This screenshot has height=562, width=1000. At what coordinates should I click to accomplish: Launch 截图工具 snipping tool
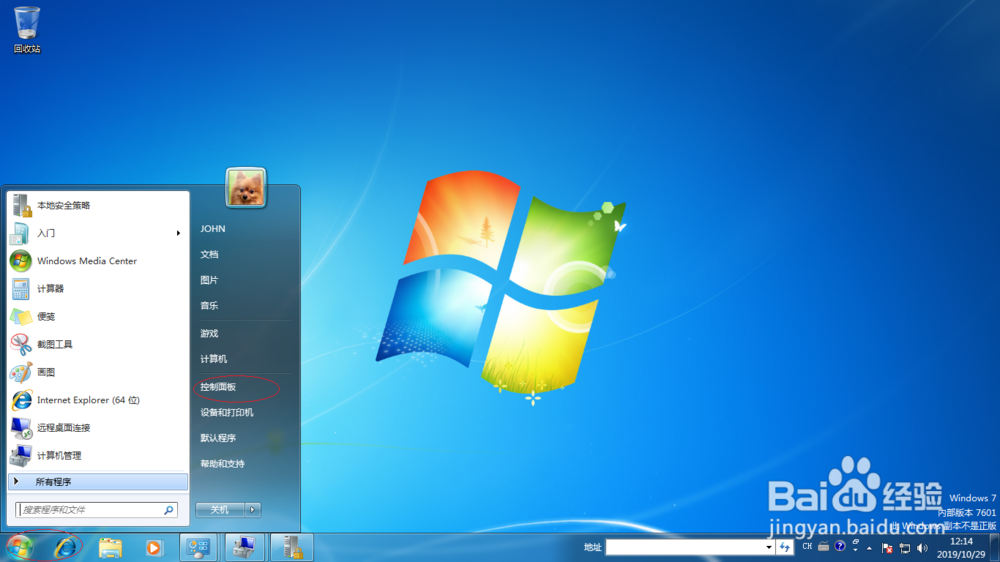pos(98,344)
